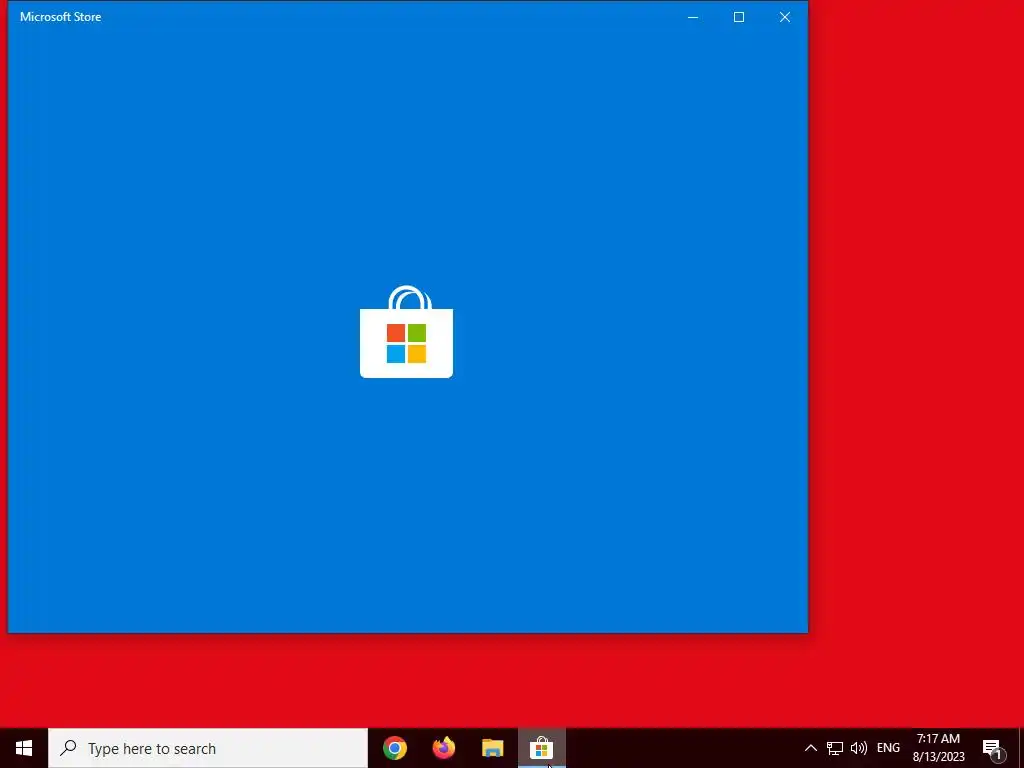This screenshot has height=768, width=1024.
Task: Click the taskbar search box
Action: tap(208, 748)
